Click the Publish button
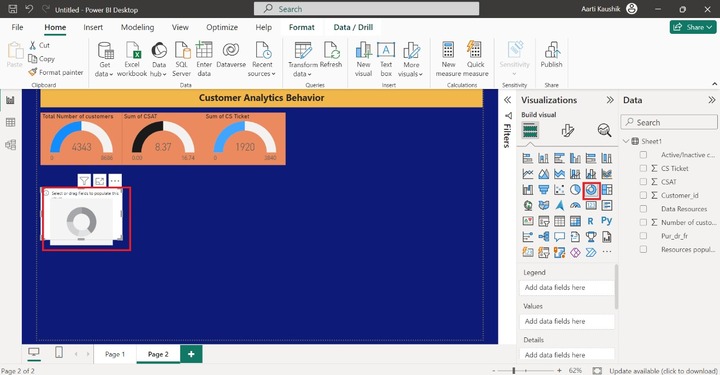Screen dimensions: 720x375 pos(551,55)
